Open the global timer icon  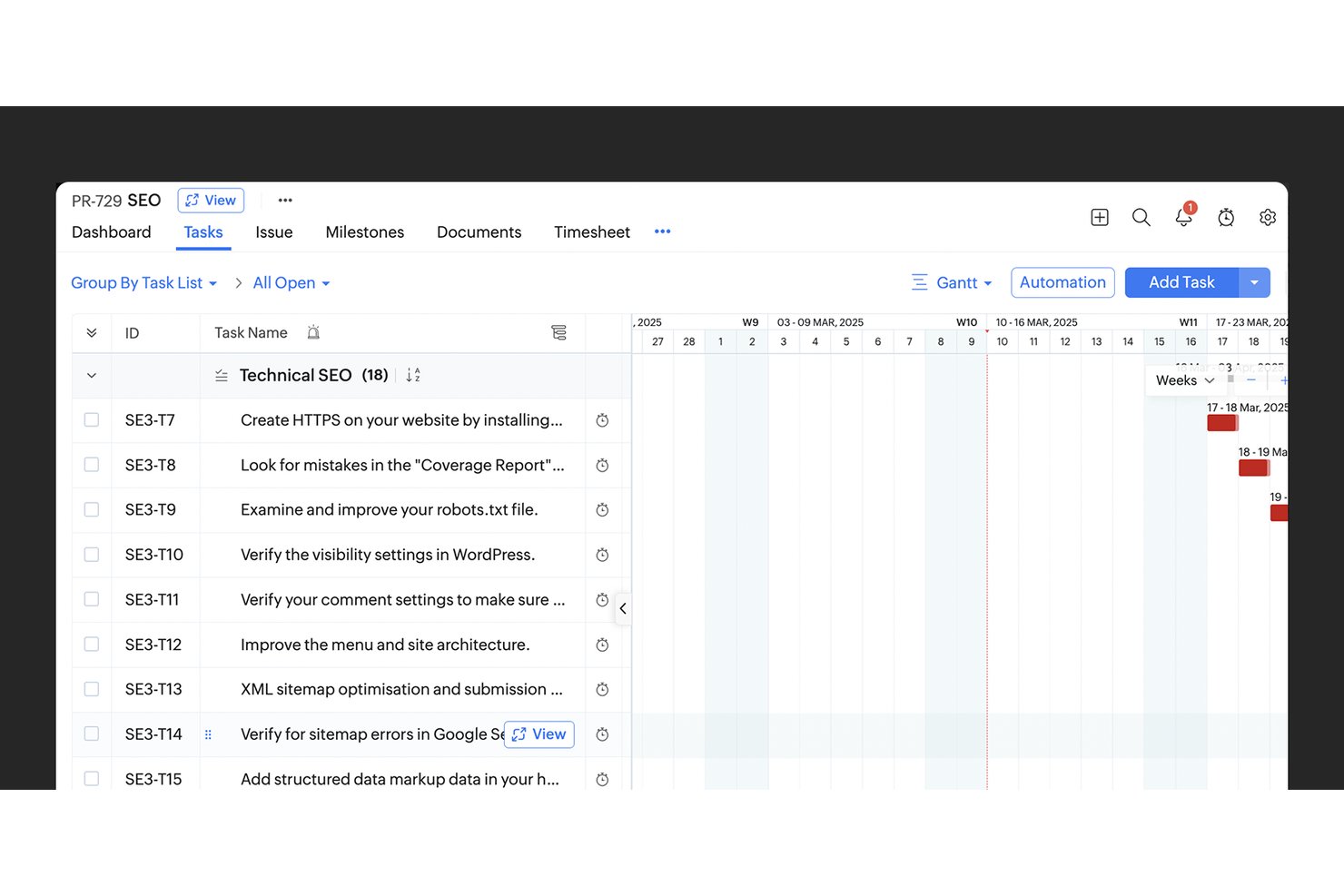click(x=1226, y=217)
